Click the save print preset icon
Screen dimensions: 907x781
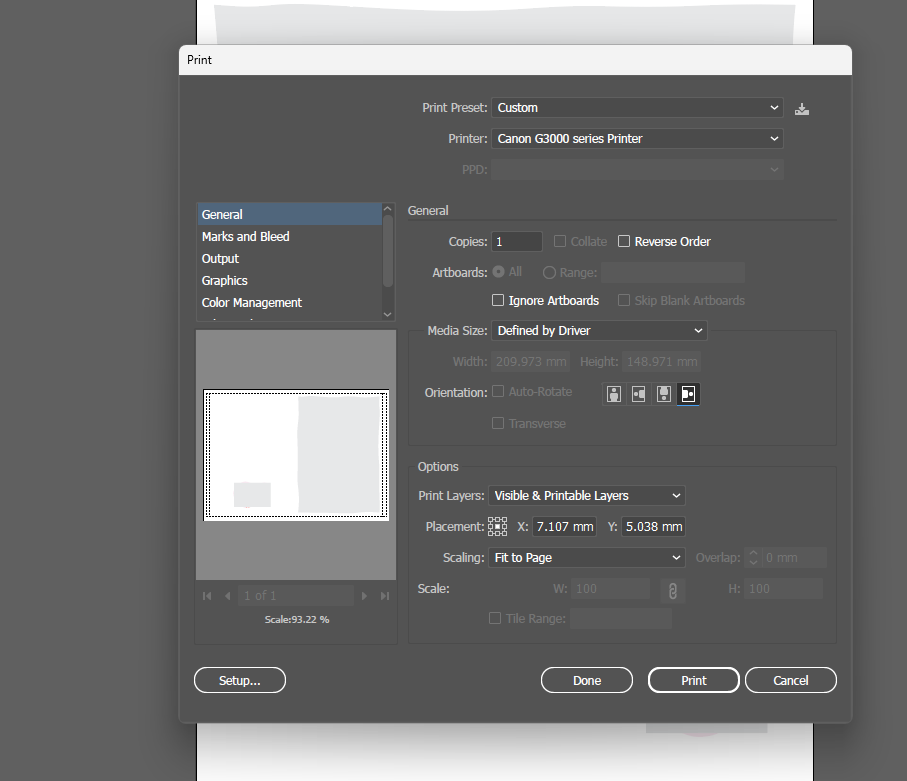[802, 108]
